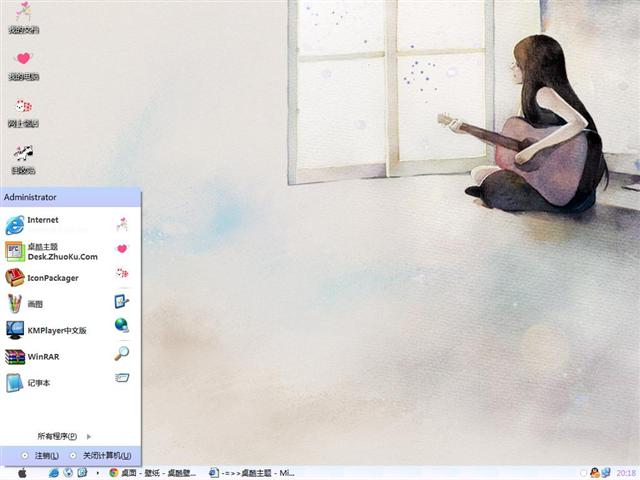Open control panel icon in Start menu
This screenshot has height=480, width=640.
[122, 302]
